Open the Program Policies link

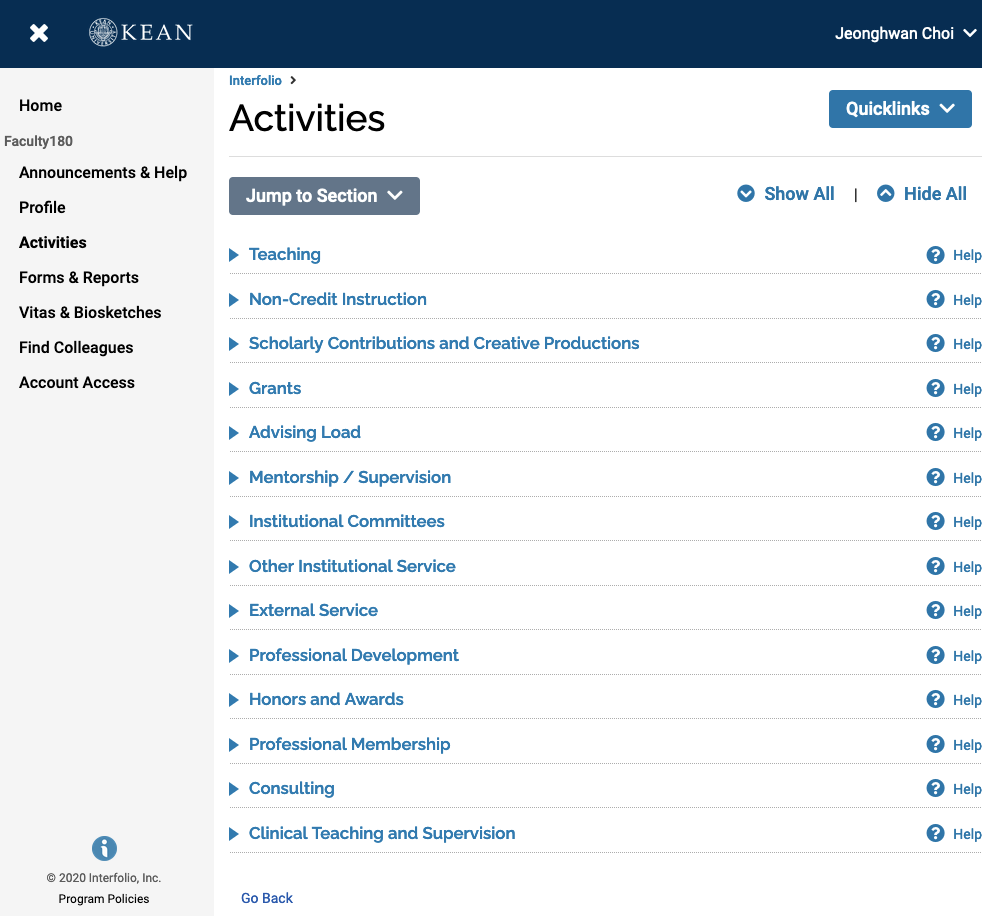[x=104, y=898]
